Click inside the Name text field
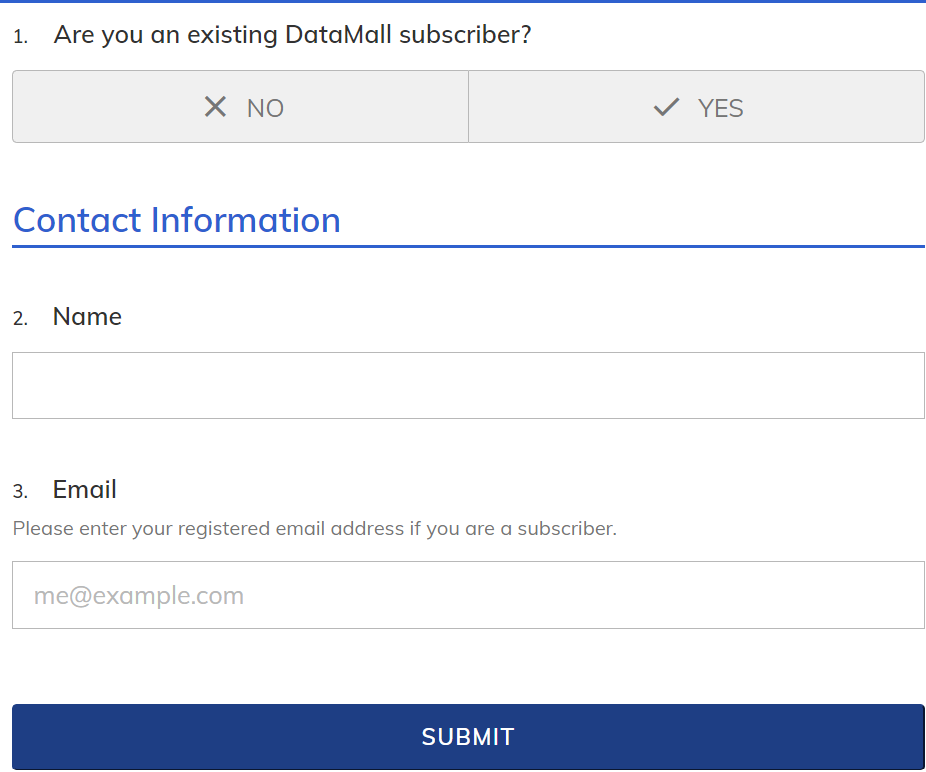Screen dimensions: 926x772 coord(468,385)
